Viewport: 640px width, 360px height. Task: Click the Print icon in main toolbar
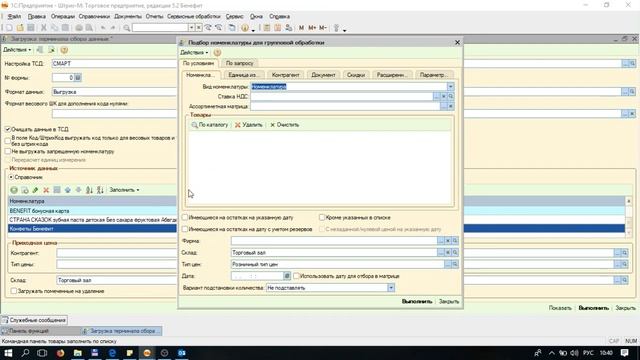pos(79,28)
